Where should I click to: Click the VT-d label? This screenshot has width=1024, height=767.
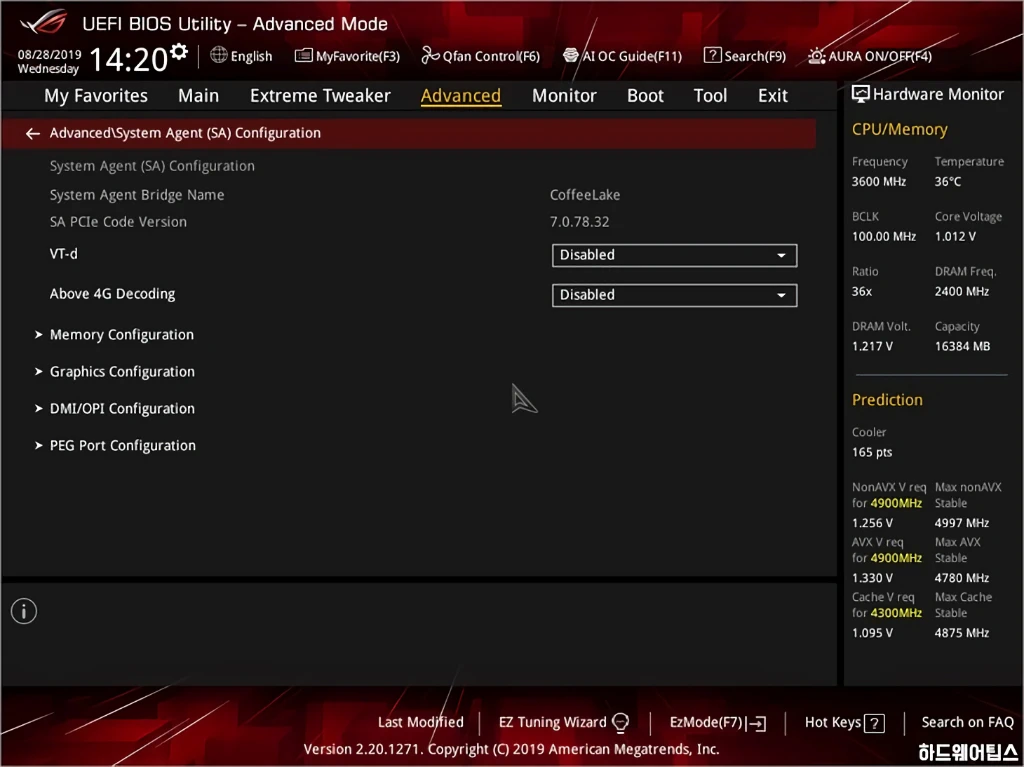63,254
